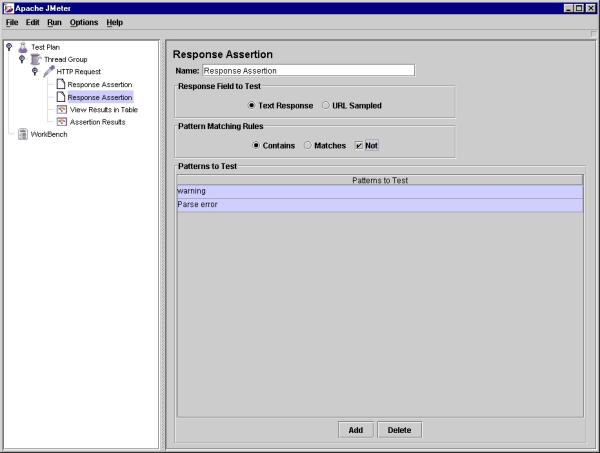This screenshot has width=600, height=453.
Task: Click the first Response Assertion page icon
Action: 60,84
